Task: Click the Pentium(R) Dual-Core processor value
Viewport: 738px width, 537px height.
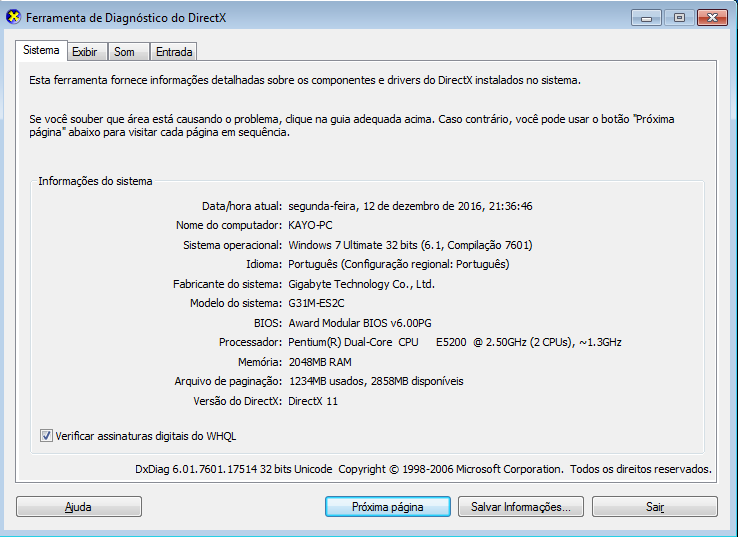Action: [455, 343]
